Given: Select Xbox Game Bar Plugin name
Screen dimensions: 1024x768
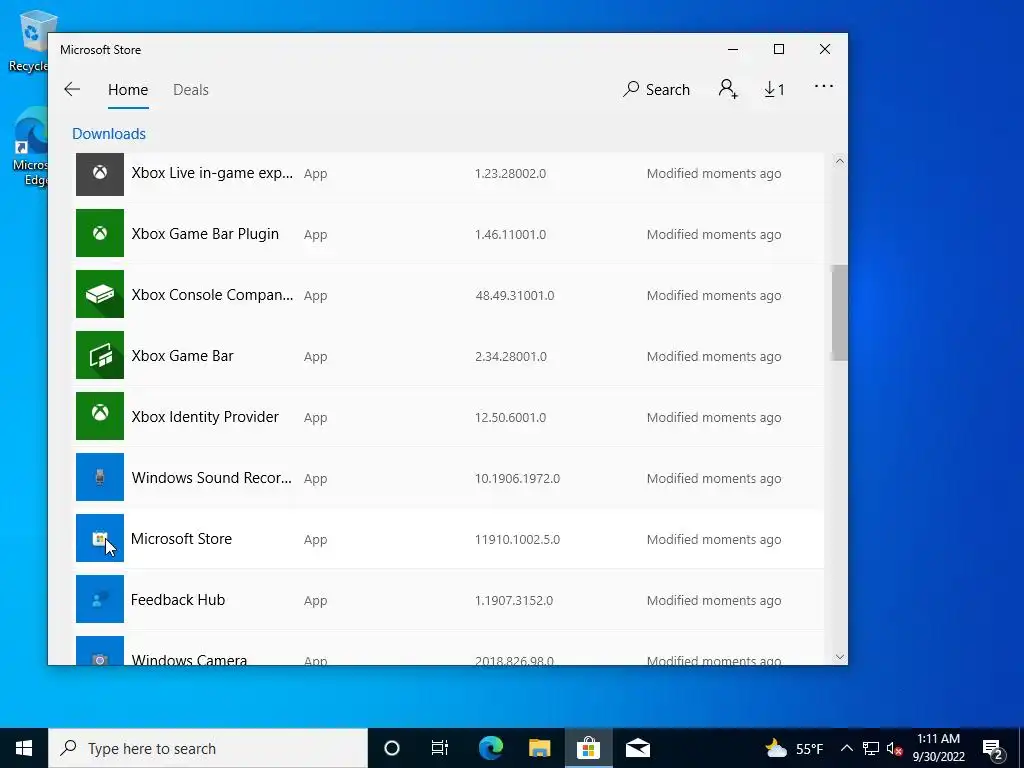Looking at the screenshot, I should (205, 234).
